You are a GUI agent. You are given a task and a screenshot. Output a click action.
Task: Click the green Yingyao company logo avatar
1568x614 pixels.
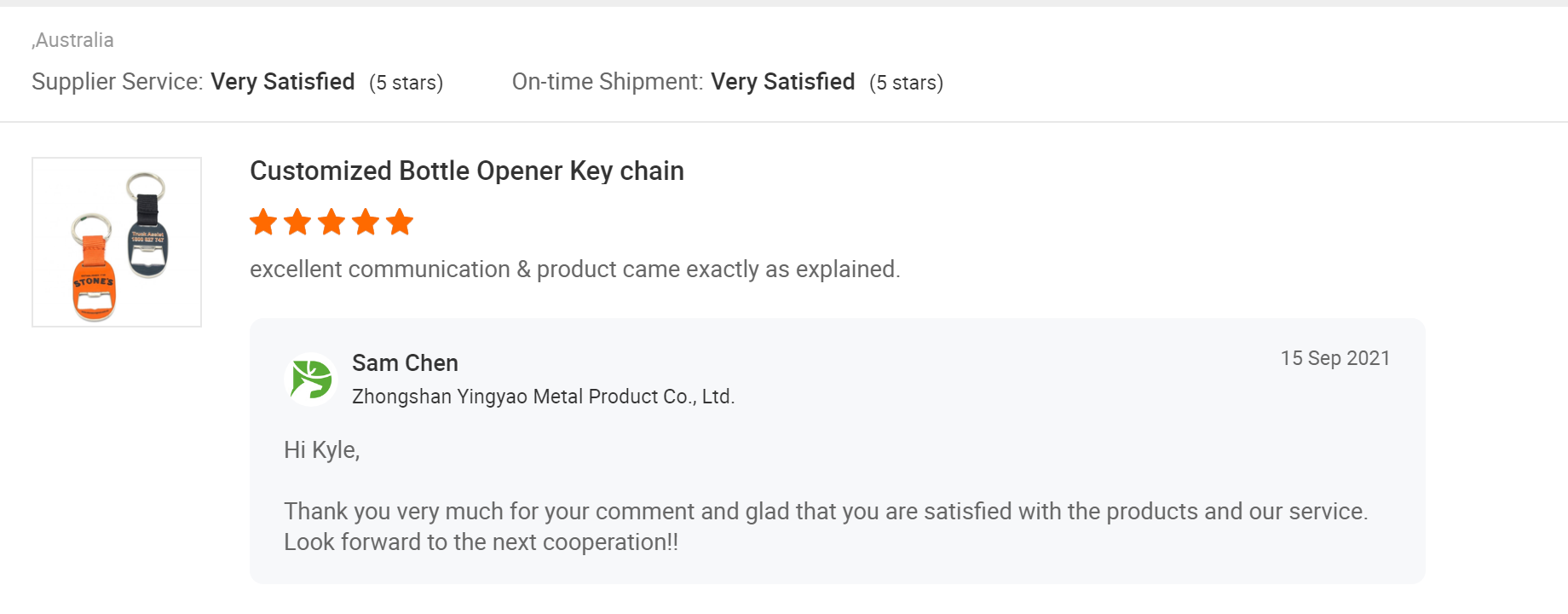[x=311, y=379]
